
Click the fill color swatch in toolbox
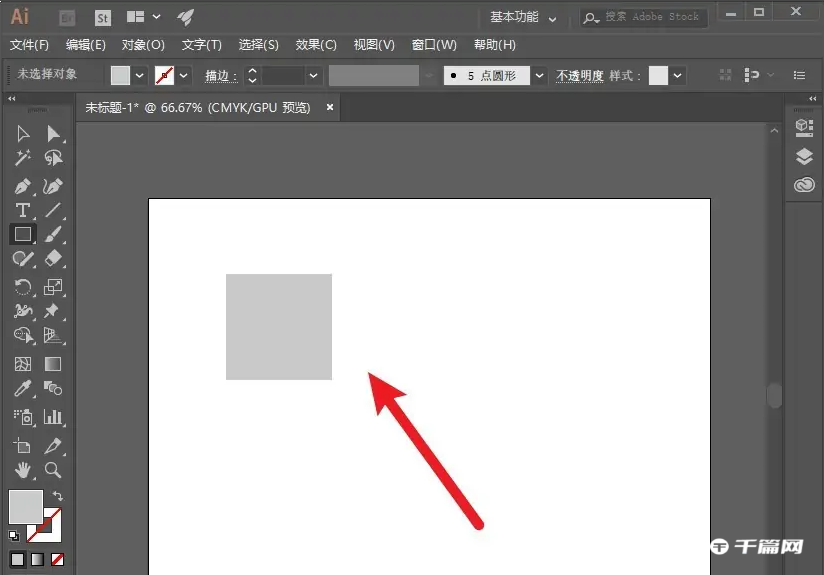point(26,507)
